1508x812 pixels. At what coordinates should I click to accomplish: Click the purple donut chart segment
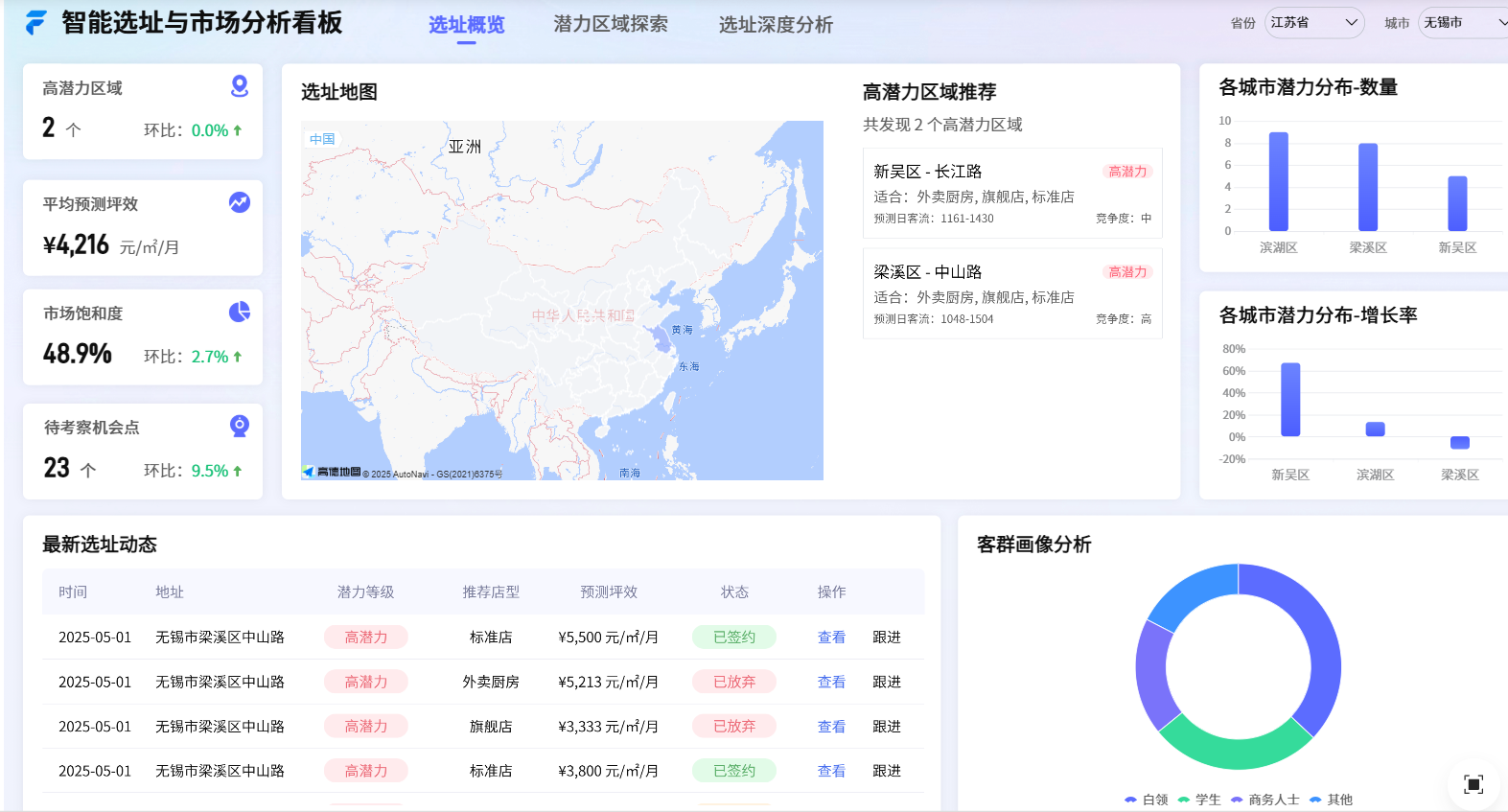pyautogui.click(x=1154, y=674)
